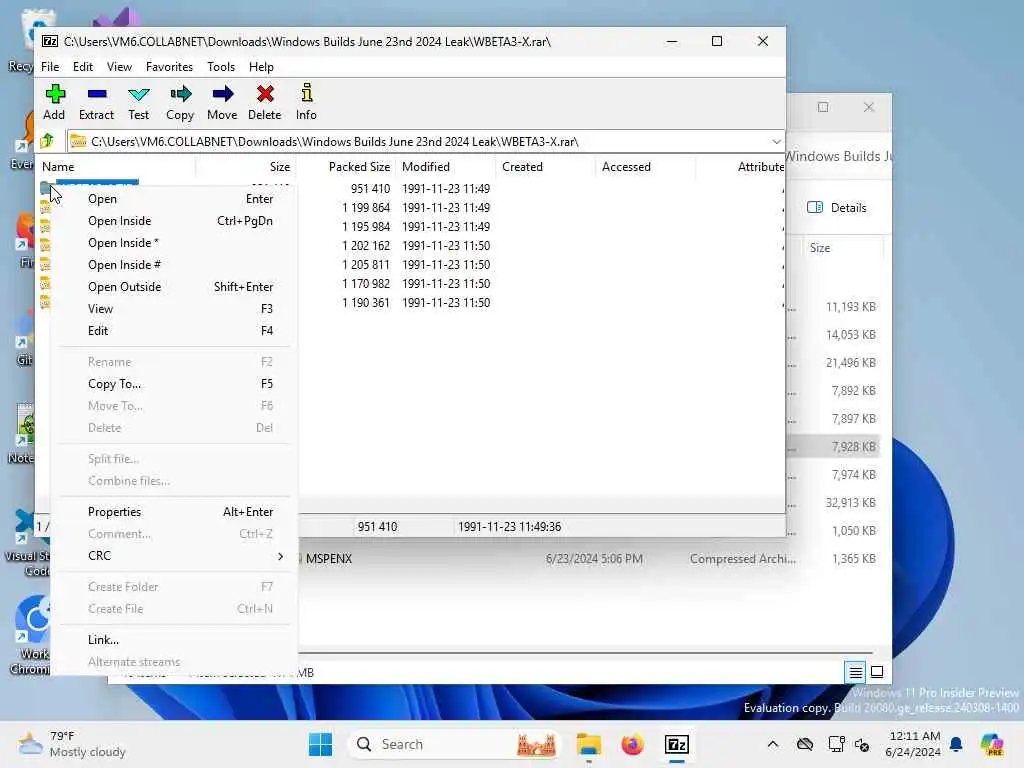This screenshot has width=1024, height=768.
Task: Choose Open Outside in context menu
Action: coord(174,287)
